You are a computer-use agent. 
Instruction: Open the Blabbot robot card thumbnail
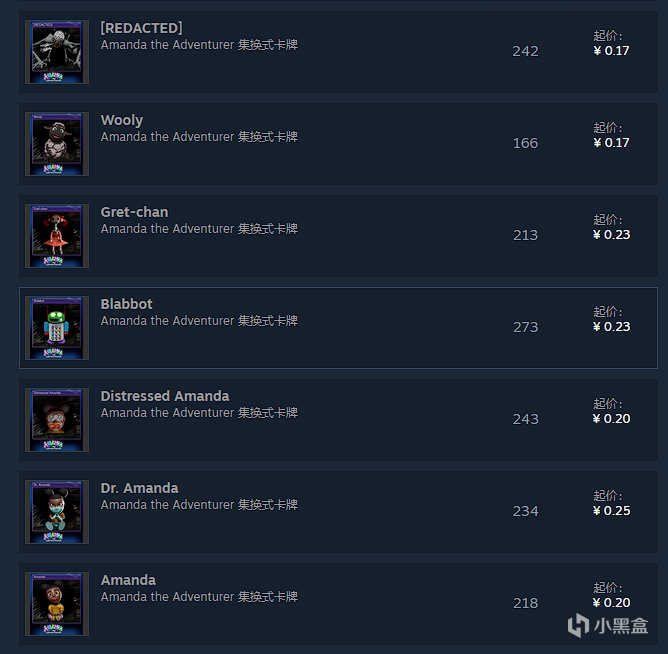click(x=57, y=328)
